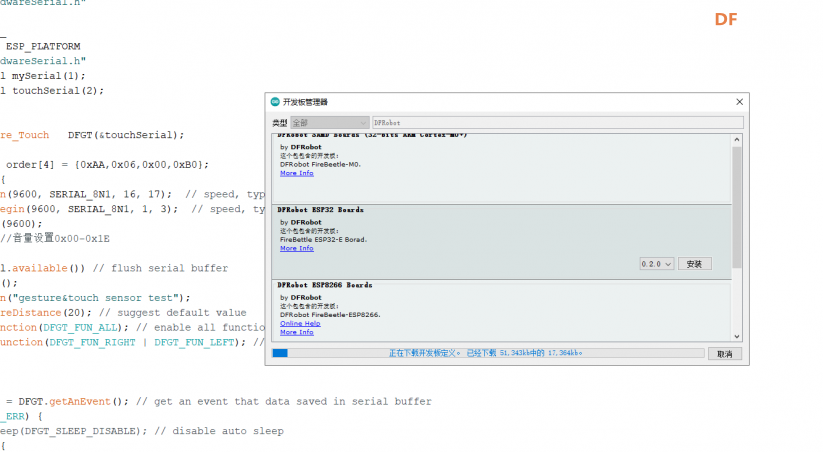Open version 0.2.0 dropdown for ESP32 Boards
This screenshot has height=452, width=823.
tap(657, 264)
